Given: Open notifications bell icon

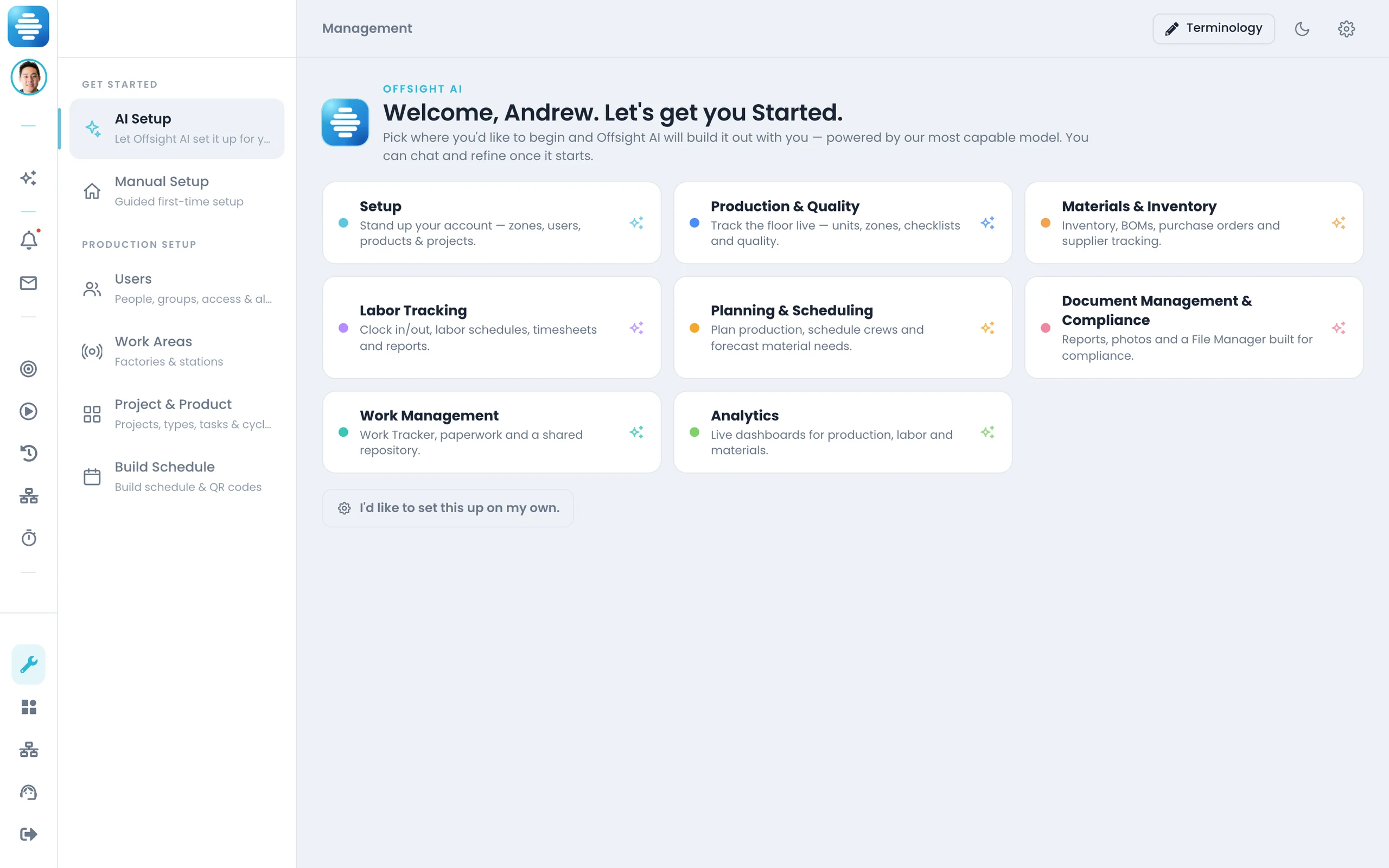Looking at the screenshot, I should (x=29, y=239).
